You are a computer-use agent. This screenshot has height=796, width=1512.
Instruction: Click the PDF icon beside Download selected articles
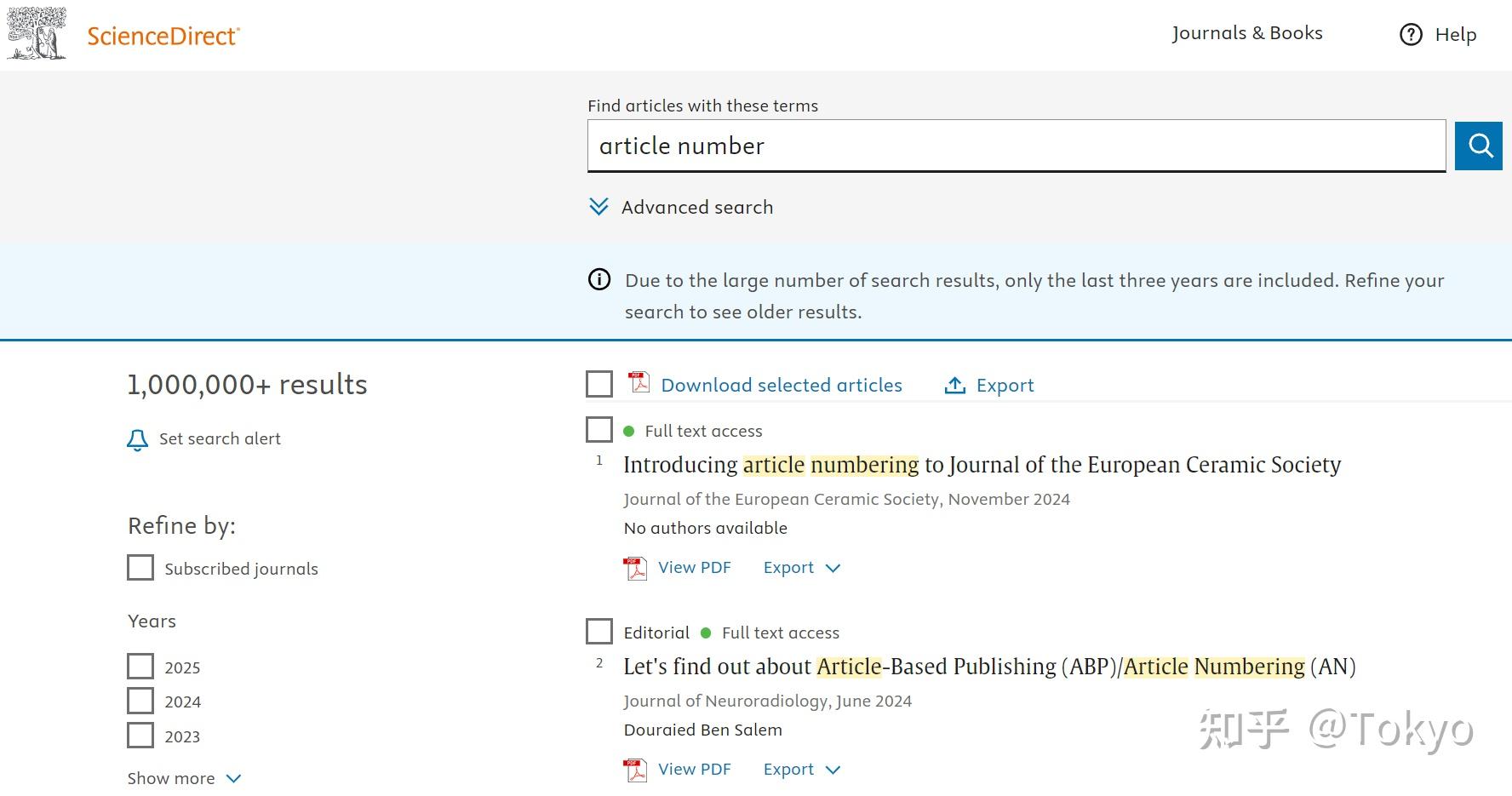639,383
